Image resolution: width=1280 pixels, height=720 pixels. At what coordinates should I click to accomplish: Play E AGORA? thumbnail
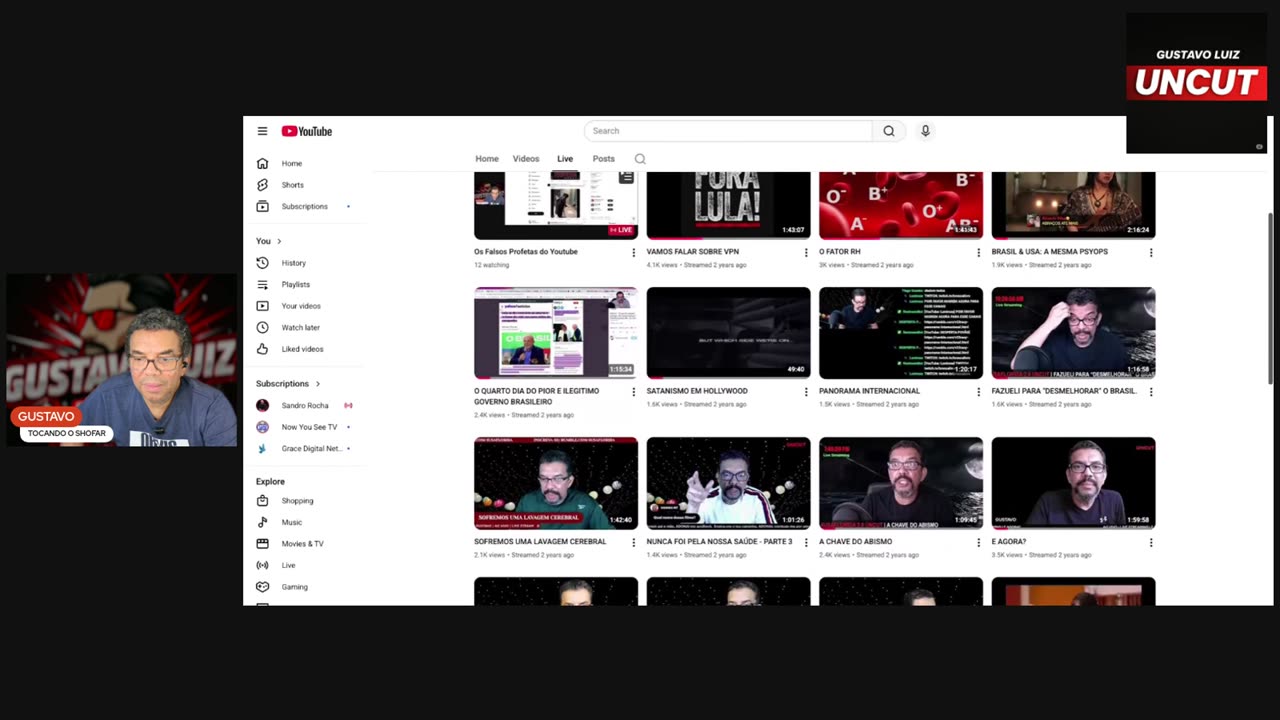tap(1074, 483)
